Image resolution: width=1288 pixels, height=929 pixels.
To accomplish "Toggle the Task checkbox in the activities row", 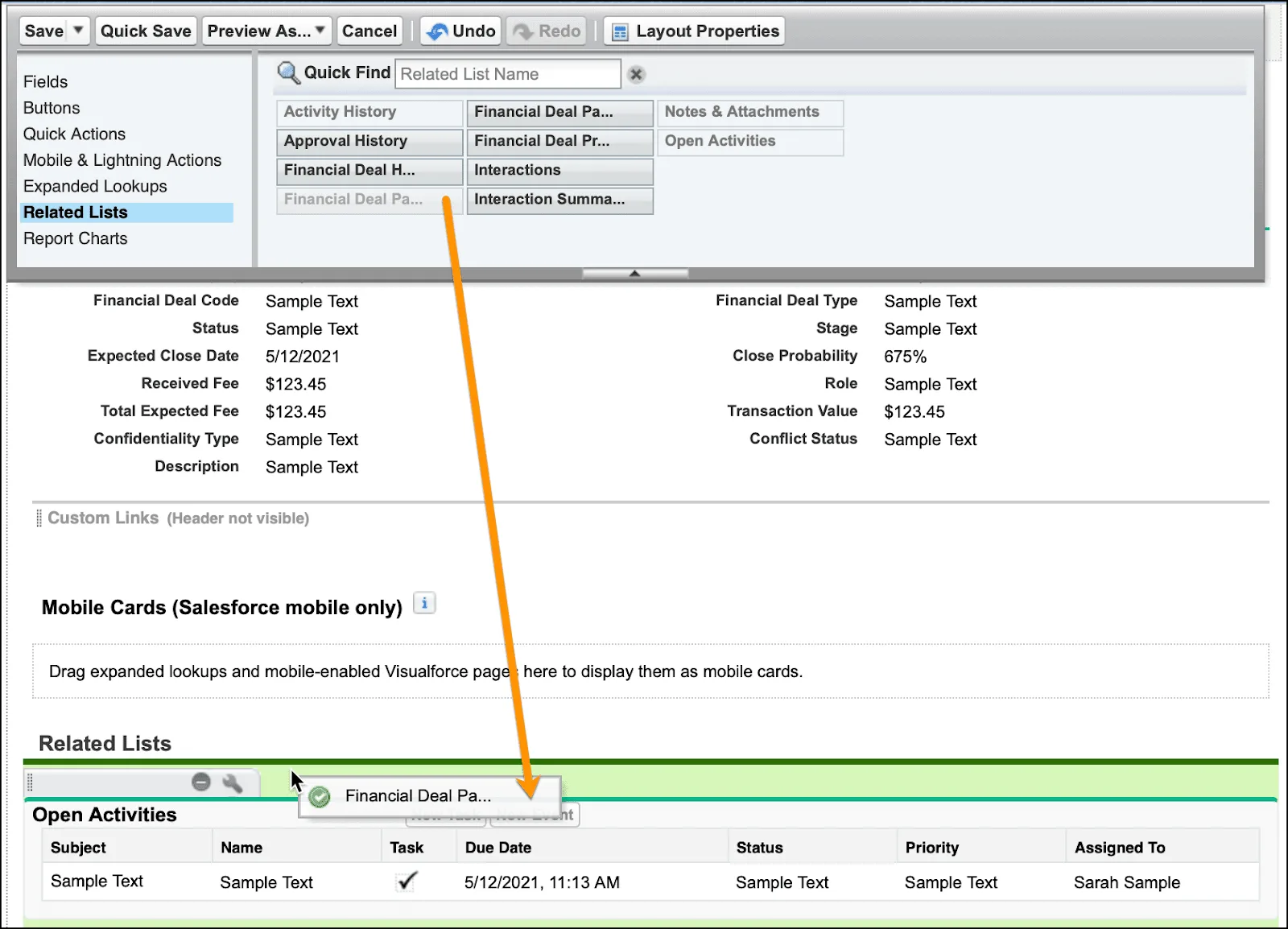I will (x=405, y=882).
